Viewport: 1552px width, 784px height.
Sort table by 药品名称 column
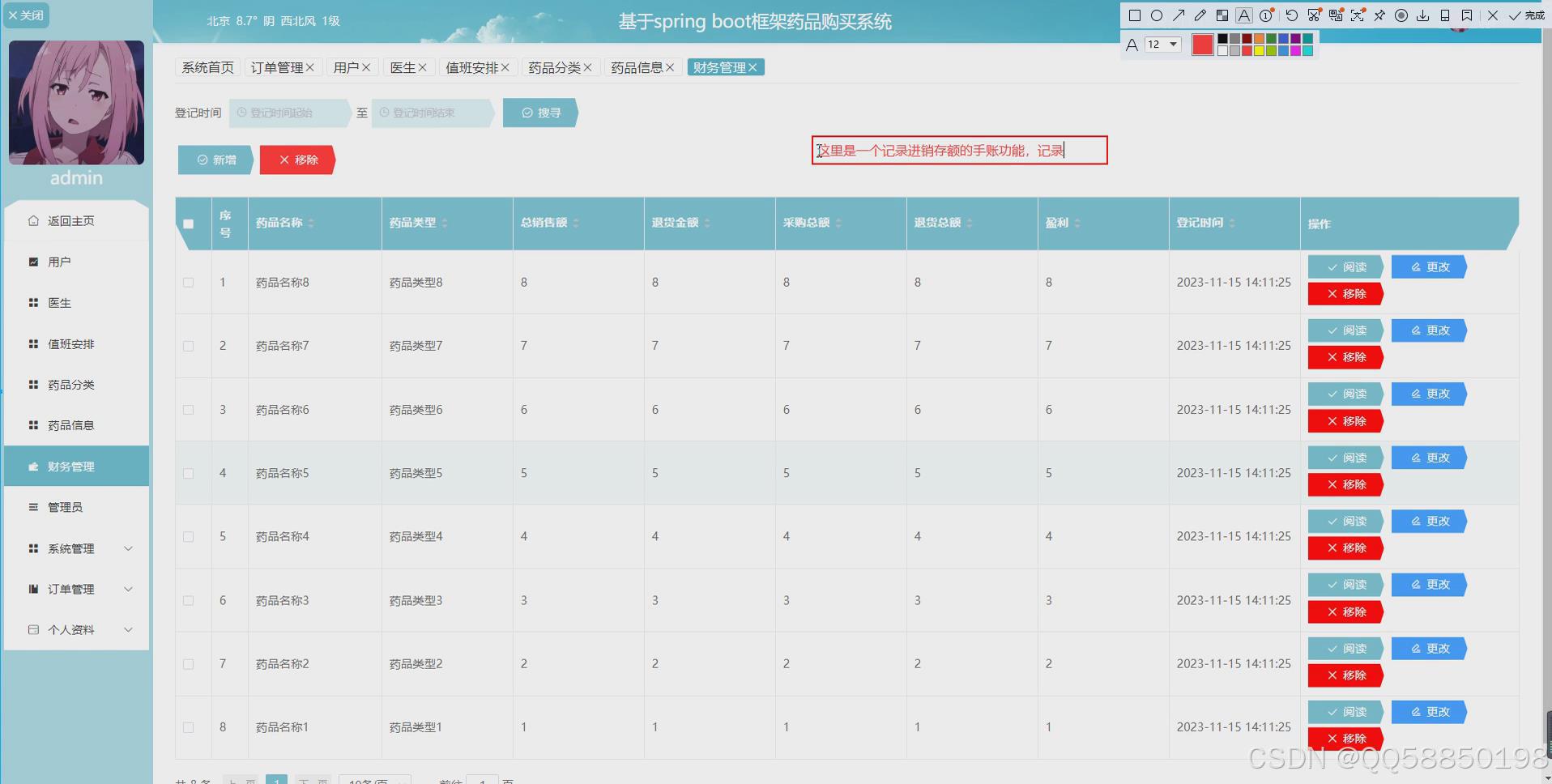pos(311,223)
